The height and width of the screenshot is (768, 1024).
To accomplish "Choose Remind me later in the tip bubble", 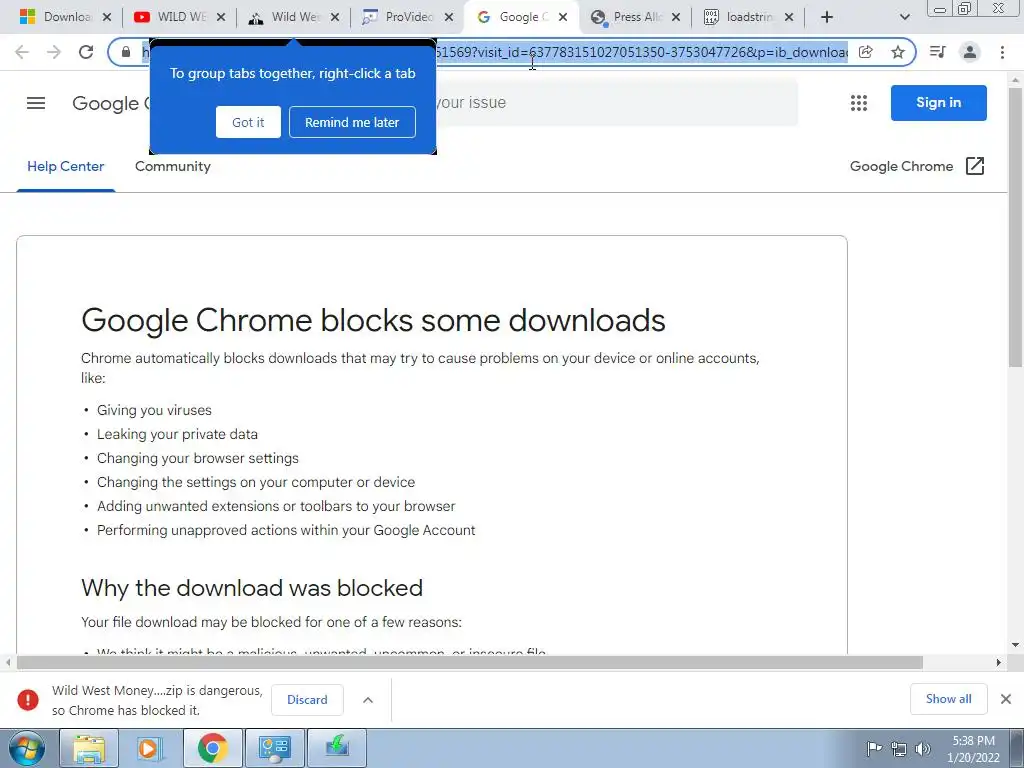I will pos(352,122).
